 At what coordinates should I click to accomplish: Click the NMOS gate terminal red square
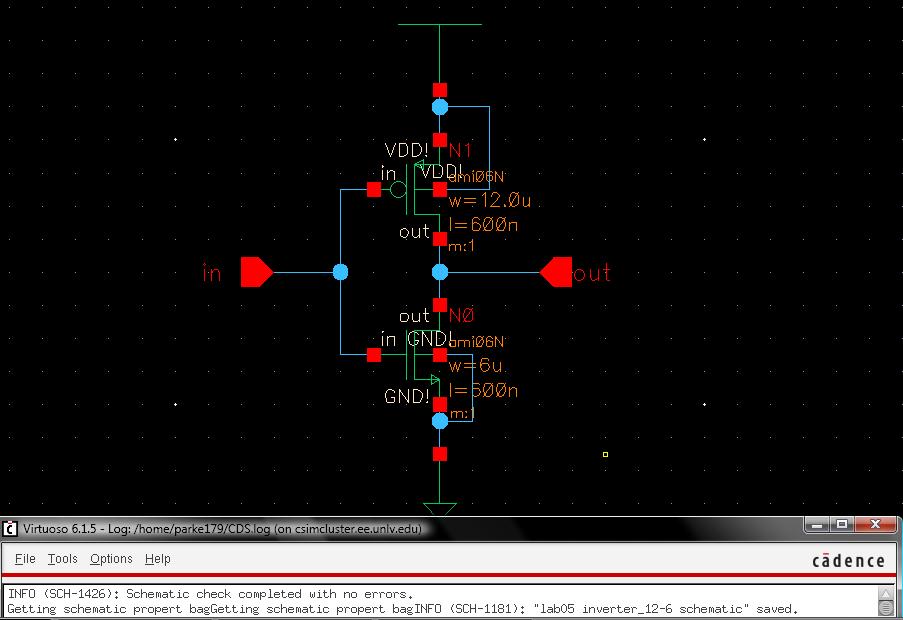pyautogui.click(x=374, y=355)
